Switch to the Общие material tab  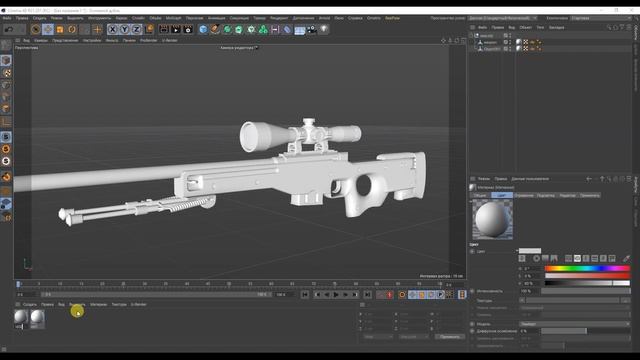coord(480,196)
